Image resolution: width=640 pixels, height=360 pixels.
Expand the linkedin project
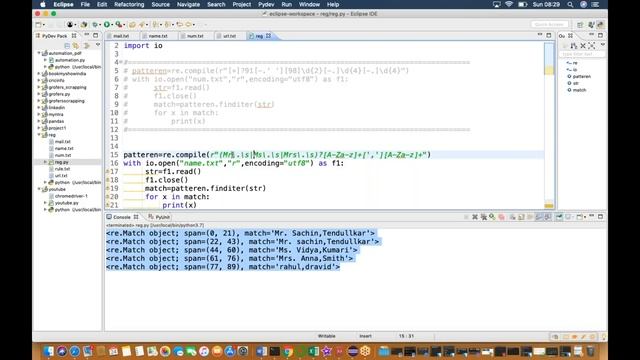click(x=40, y=108)
